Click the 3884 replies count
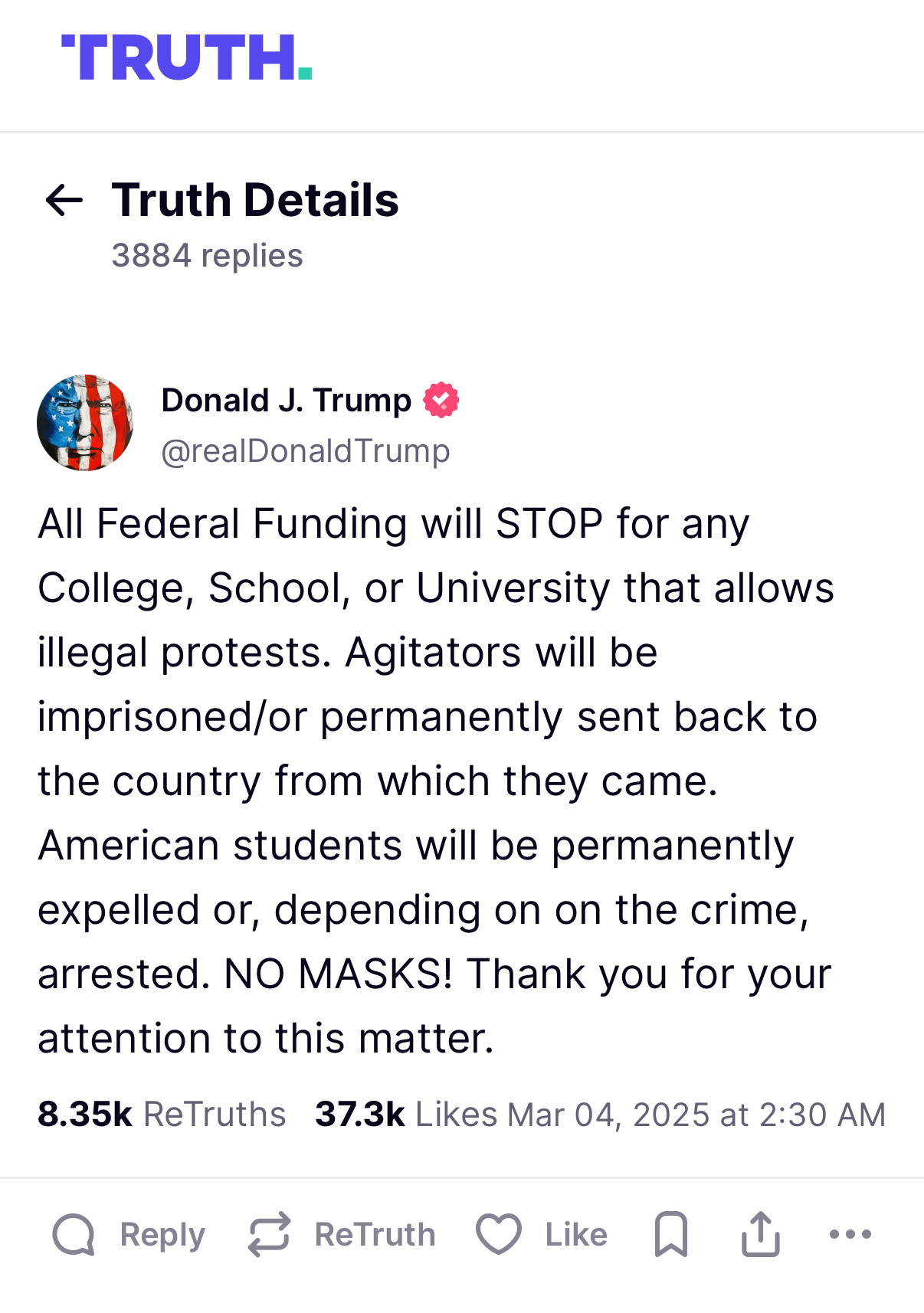 point(207,256)
